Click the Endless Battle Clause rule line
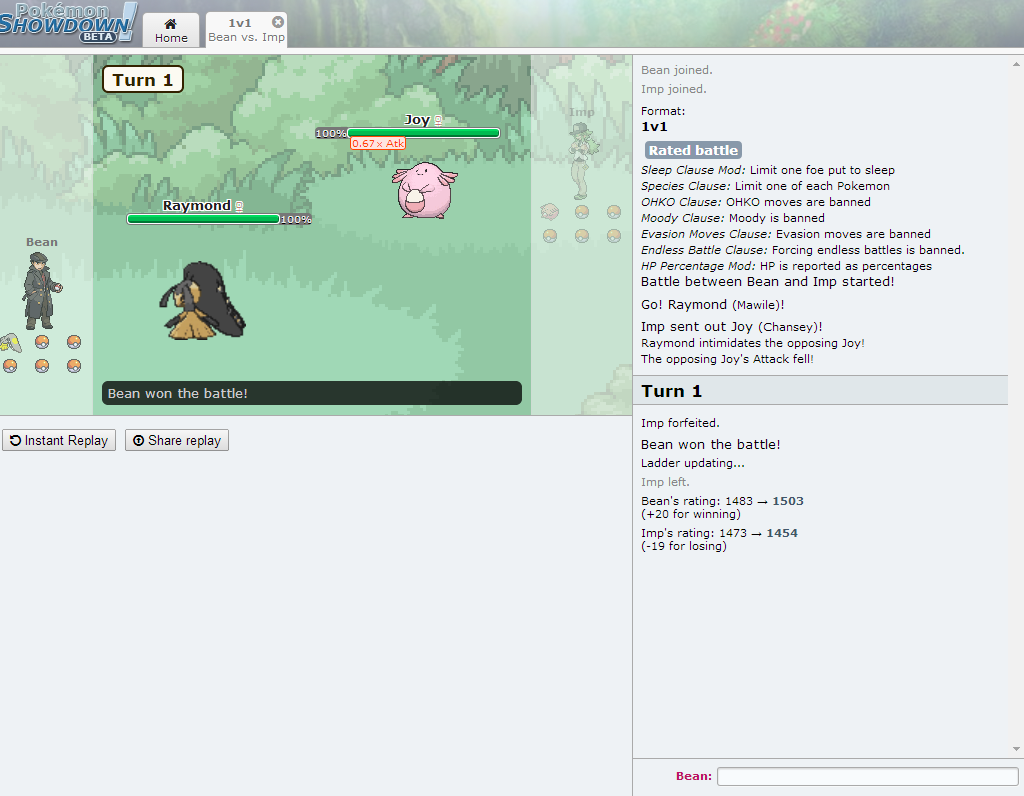Viewport: 1024px width, 796px height. click(803, 250)
